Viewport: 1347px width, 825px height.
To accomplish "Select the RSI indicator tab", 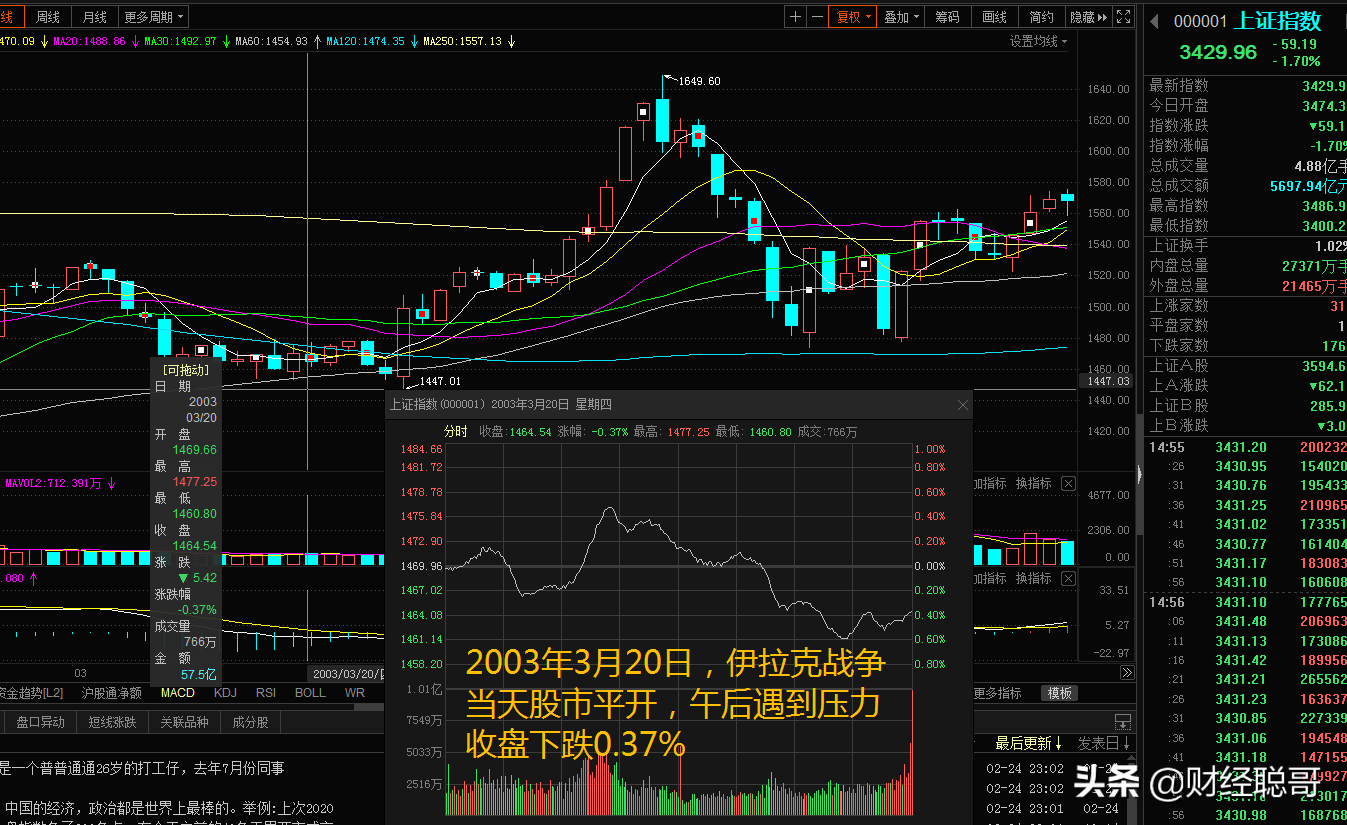I will tap(266, 693).
